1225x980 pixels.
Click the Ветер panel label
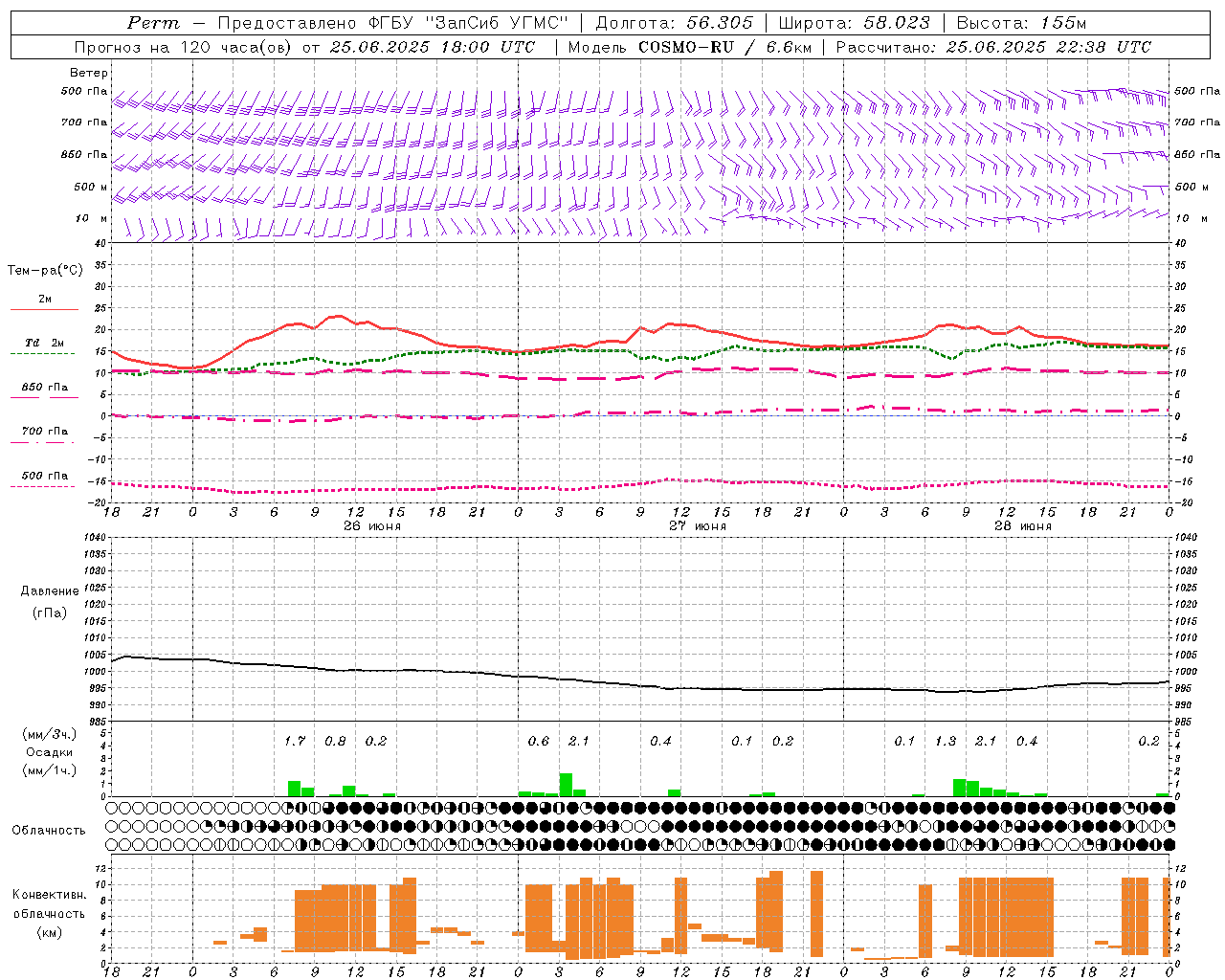[89, 73]
